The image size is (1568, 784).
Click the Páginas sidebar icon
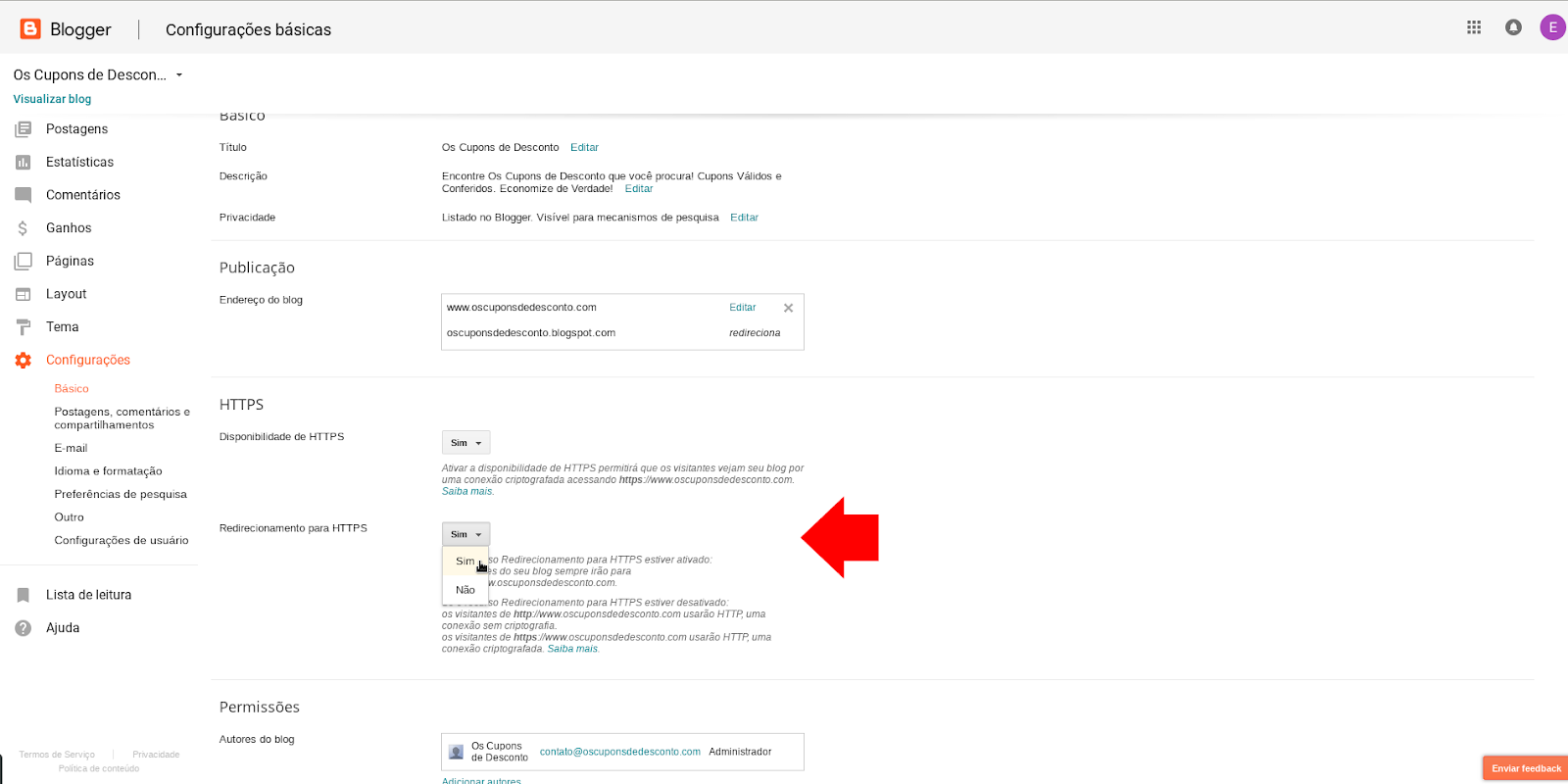click(x=24, y=262)
